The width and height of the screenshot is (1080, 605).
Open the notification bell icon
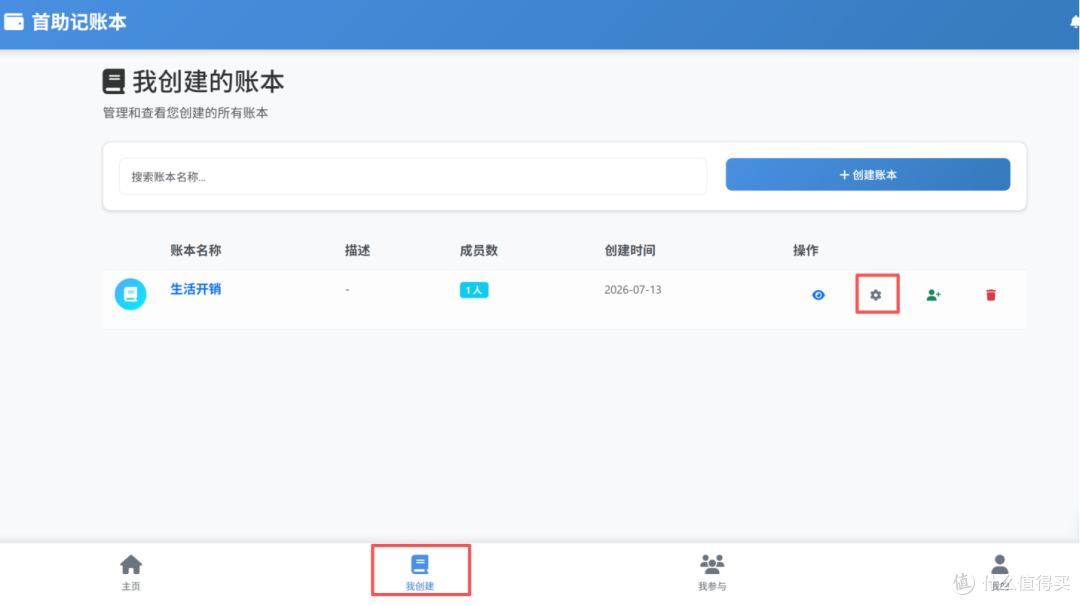[x=1074, y=23]
